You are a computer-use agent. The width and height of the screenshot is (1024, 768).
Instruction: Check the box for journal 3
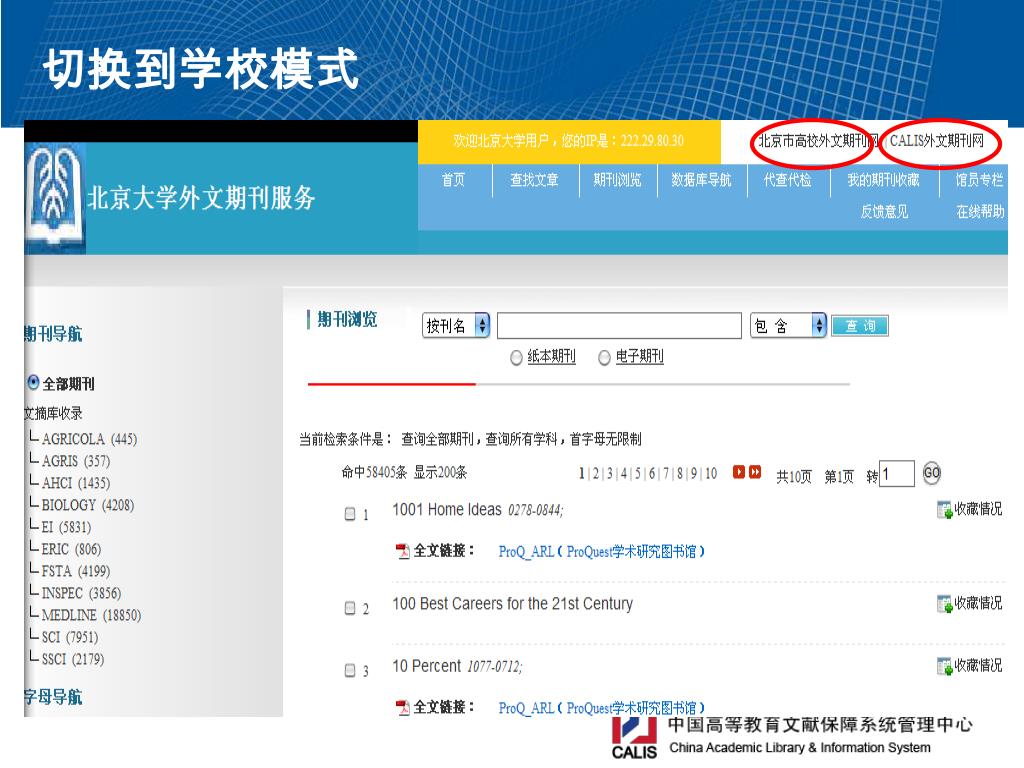(350, 670)
